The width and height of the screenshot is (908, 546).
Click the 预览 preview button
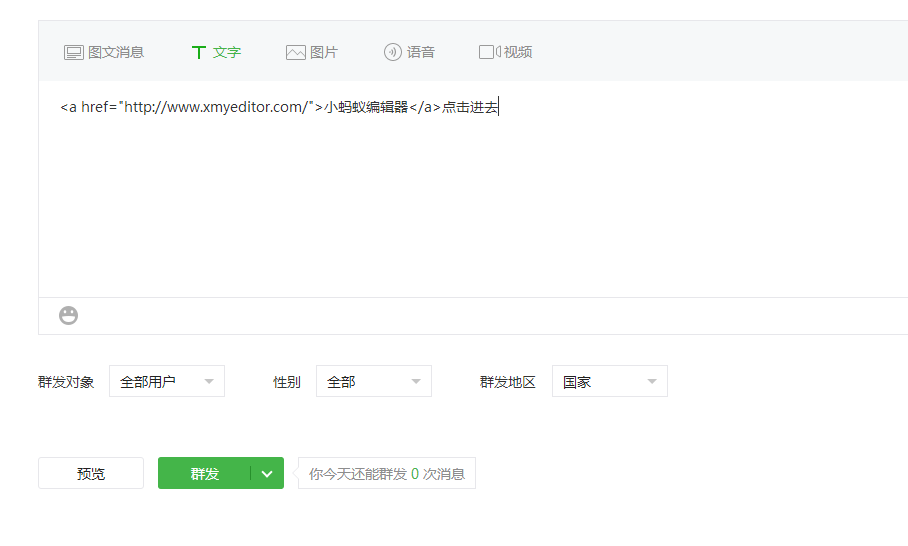91,473
